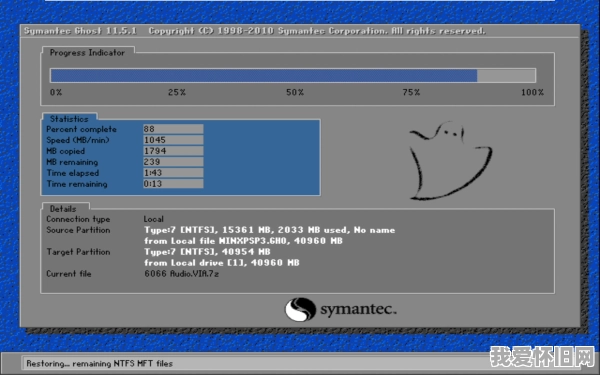Click the 'MB remaining' label
The height and width of the screenshot is (375, 600).
tap(72, 162)
